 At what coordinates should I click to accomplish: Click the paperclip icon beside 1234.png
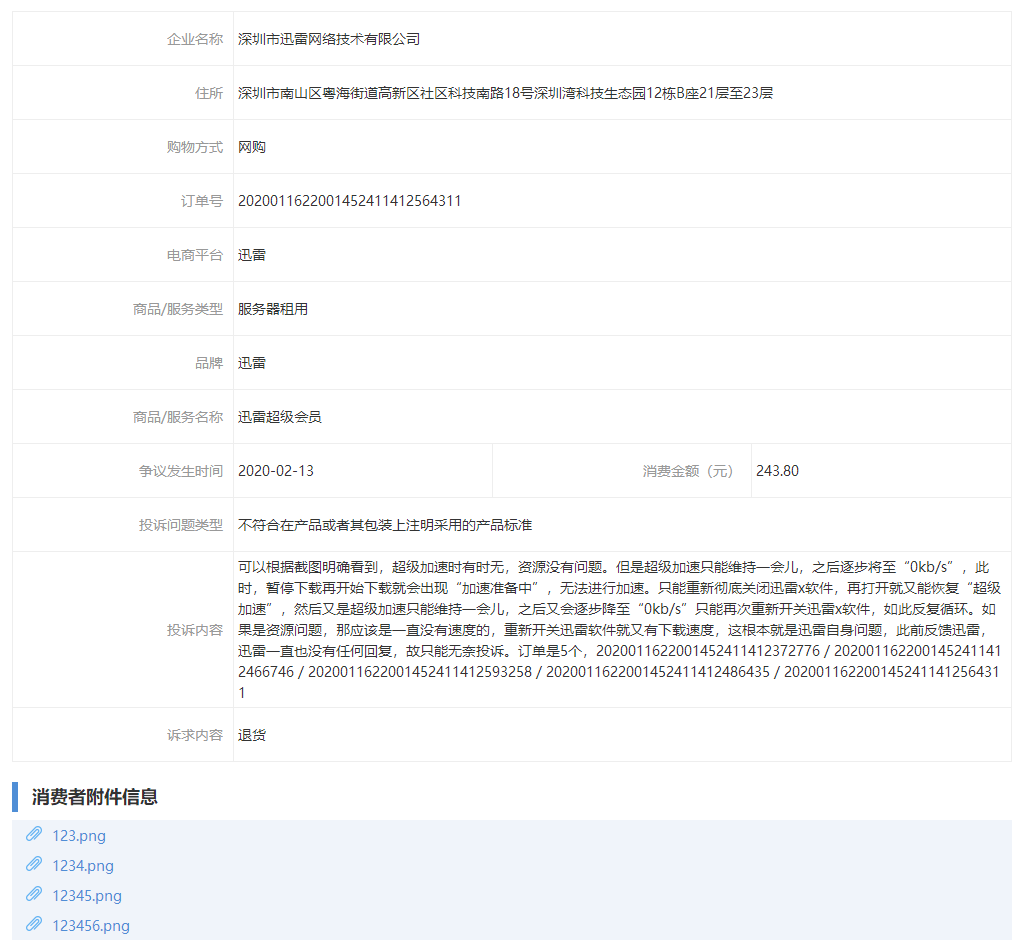pyautogui.click(x=37, y=865)
